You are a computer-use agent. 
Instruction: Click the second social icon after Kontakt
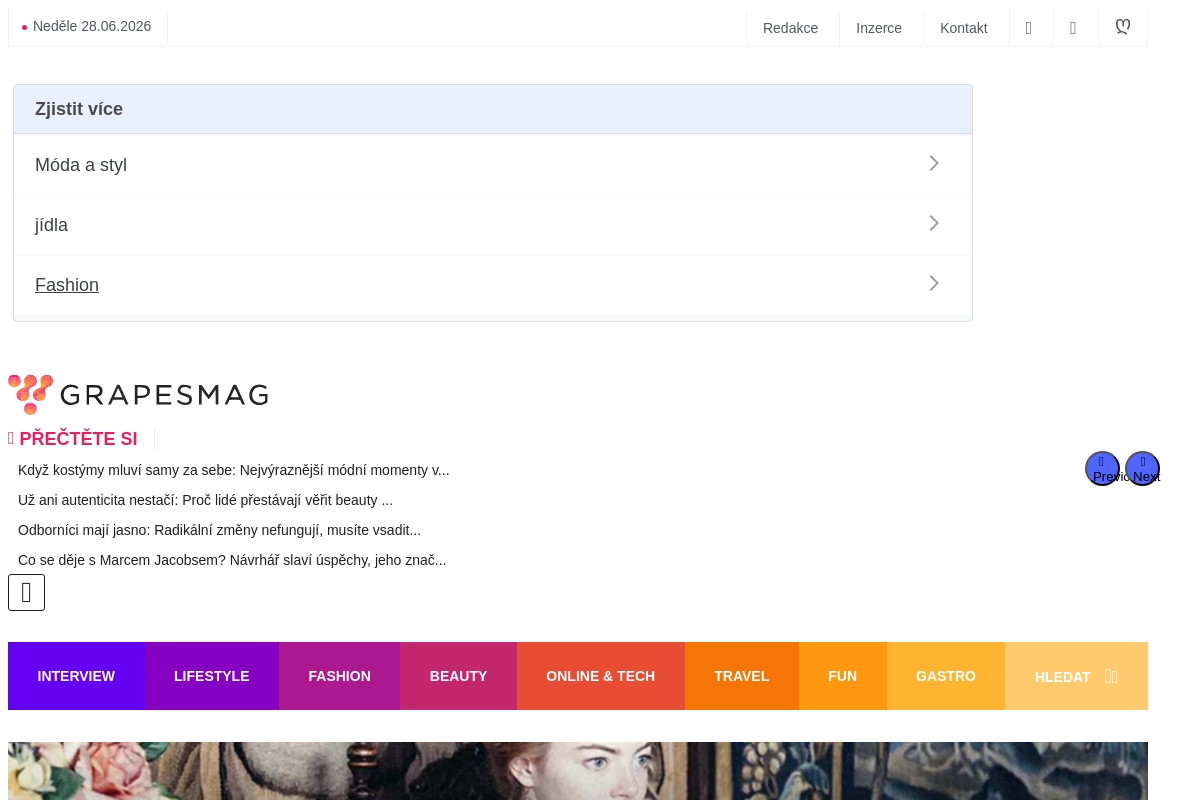point(1074,28)
